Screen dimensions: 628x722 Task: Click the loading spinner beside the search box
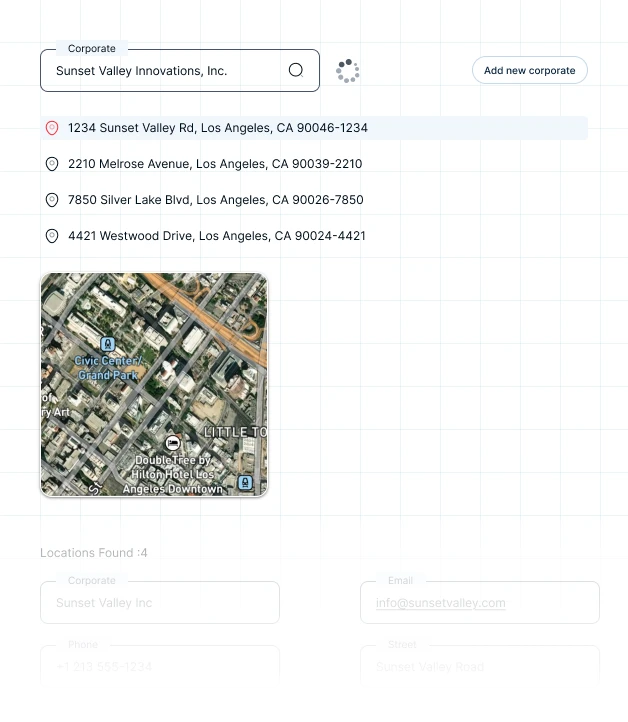pyautogui.click(x=348, y=71)
